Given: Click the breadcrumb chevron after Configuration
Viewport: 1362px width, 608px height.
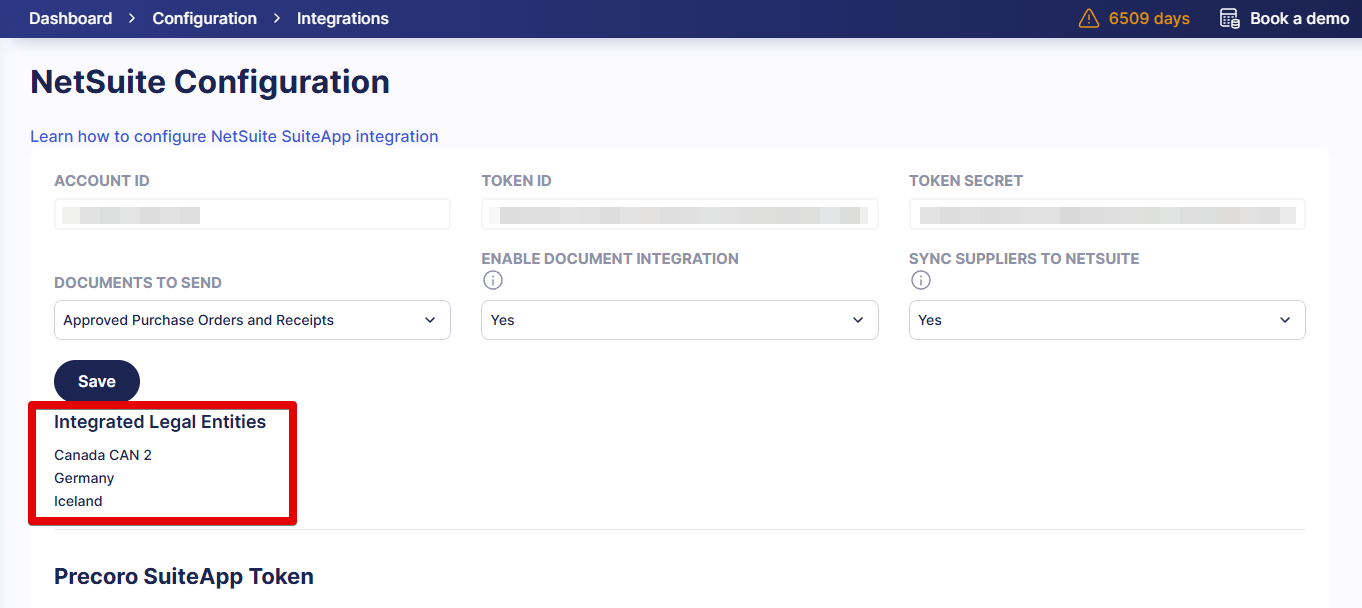Looking at the screenshot, I should [x=277, y=18].
